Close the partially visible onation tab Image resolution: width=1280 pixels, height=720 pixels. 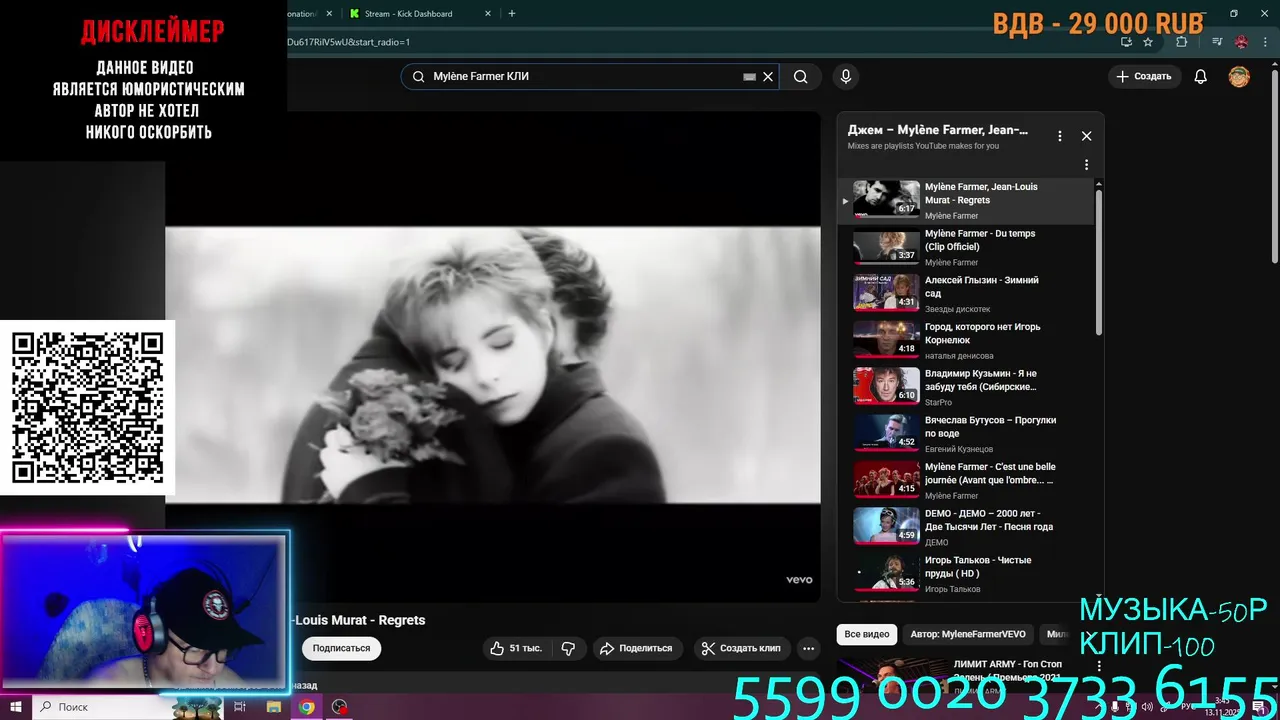click(329, 14)
